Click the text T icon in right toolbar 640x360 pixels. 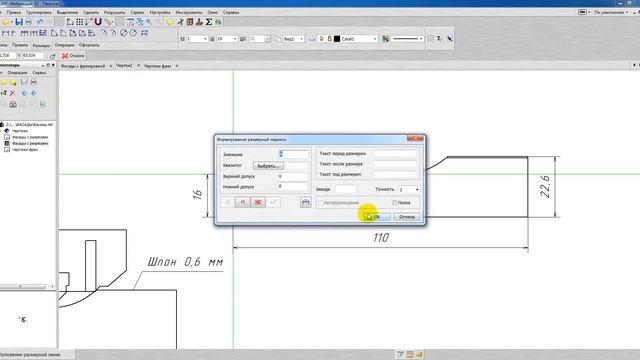point(439,39)
